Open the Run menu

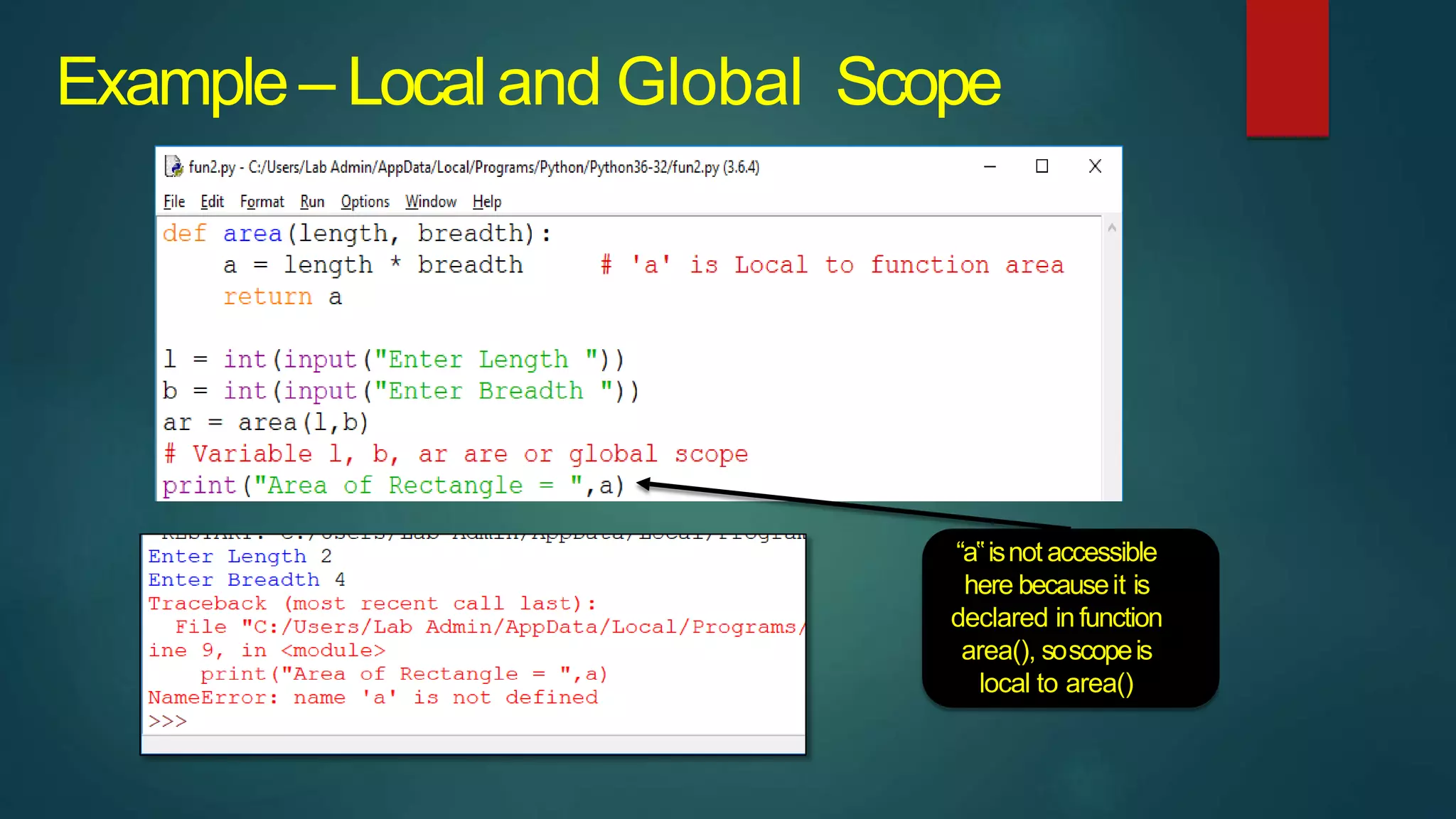pos(312,202)
